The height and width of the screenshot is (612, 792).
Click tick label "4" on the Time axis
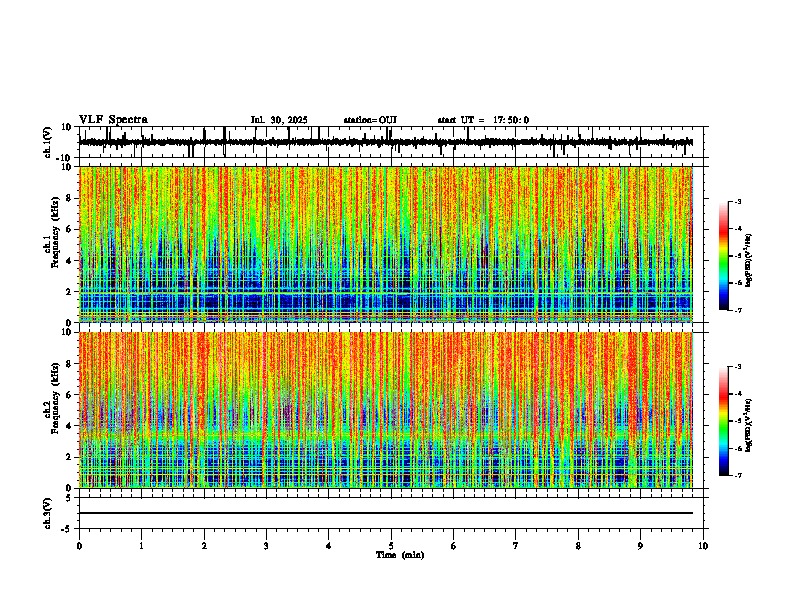[329, 546]
